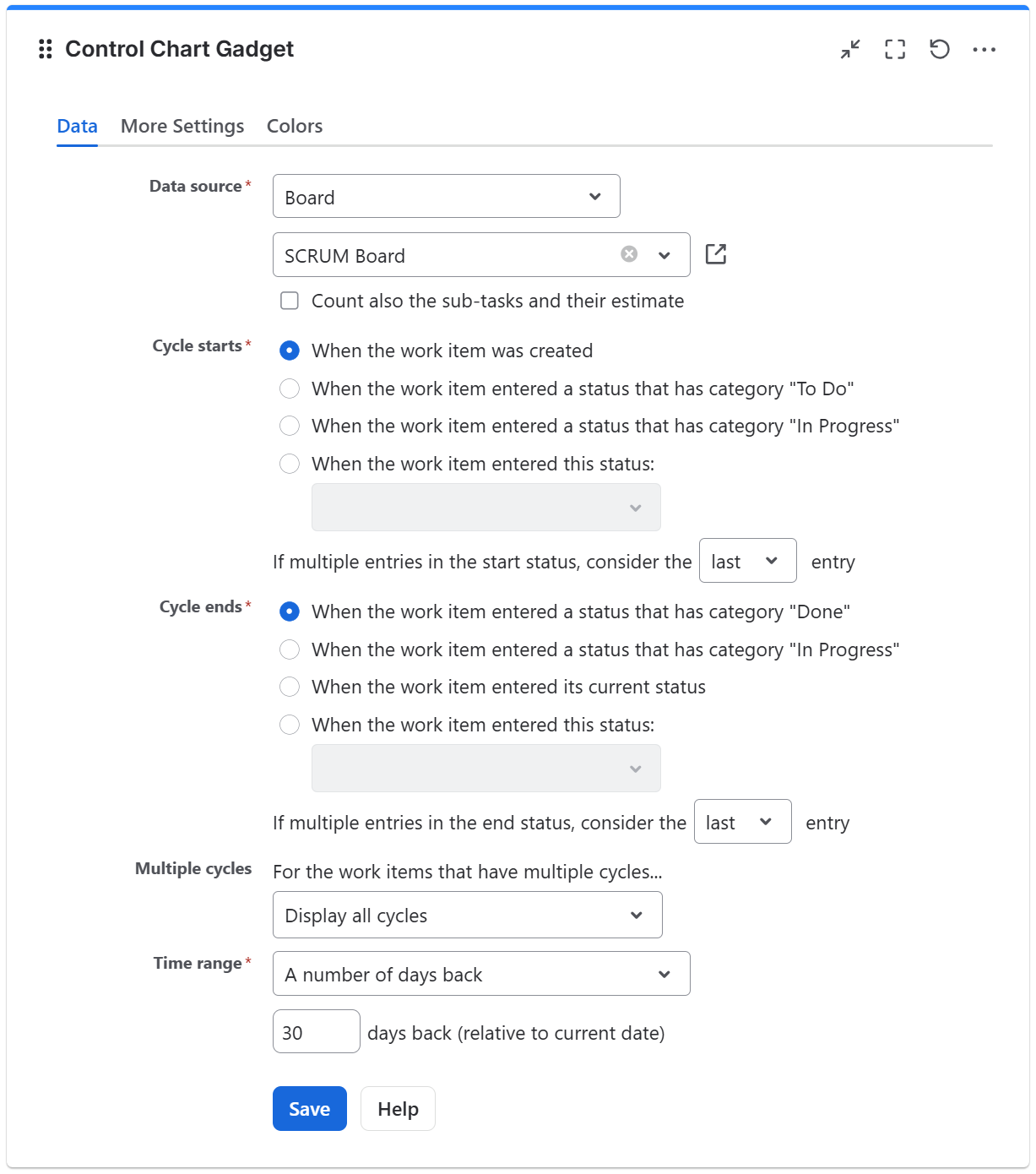Click 'days back (relative to current date)' text
1036x1174 pixels.
[x=516, y=1033]
